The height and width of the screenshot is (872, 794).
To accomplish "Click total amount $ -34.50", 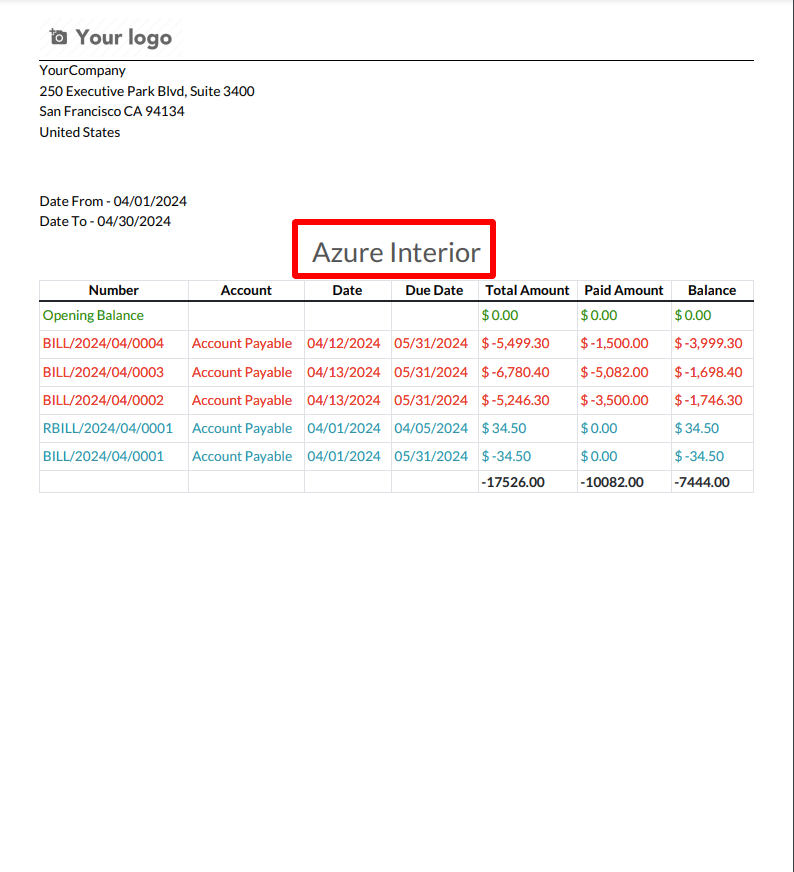I will (507, 457).
